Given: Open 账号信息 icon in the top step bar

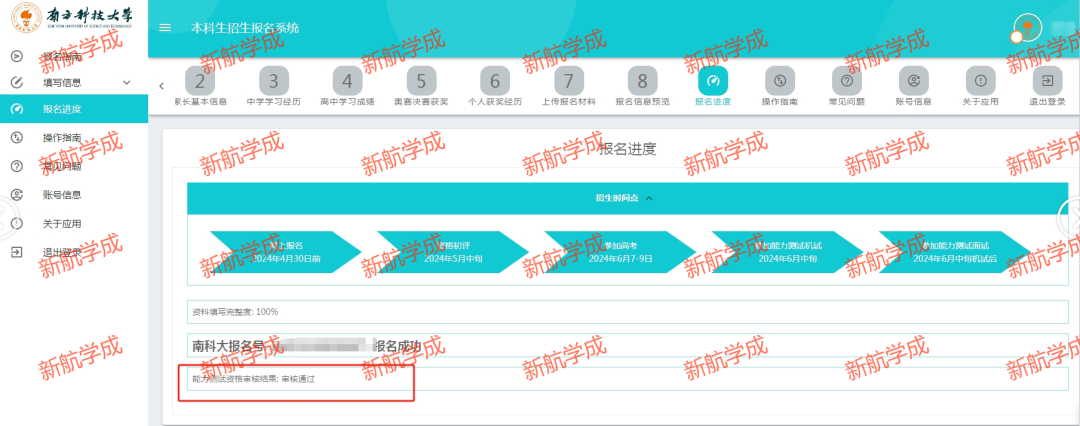Looking at the screenshot, I should pyautogui.click(x=913, y=82).
